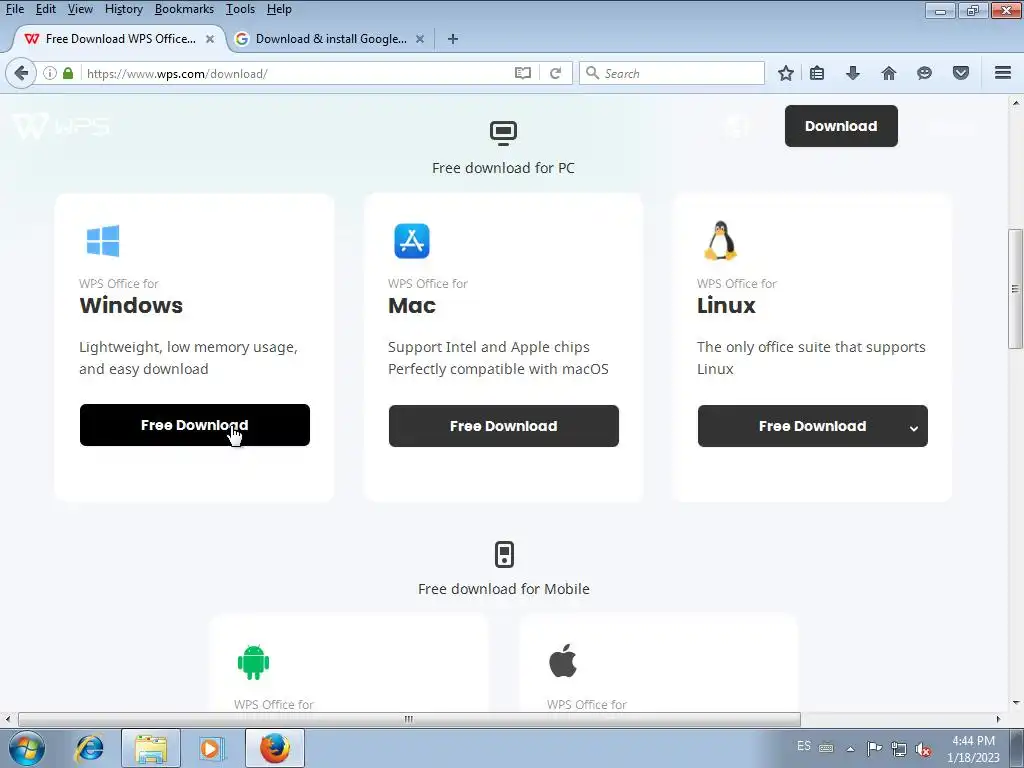Click the header Download button
The width and height of the screenshot is (1024, 768).
coord(841,126)
